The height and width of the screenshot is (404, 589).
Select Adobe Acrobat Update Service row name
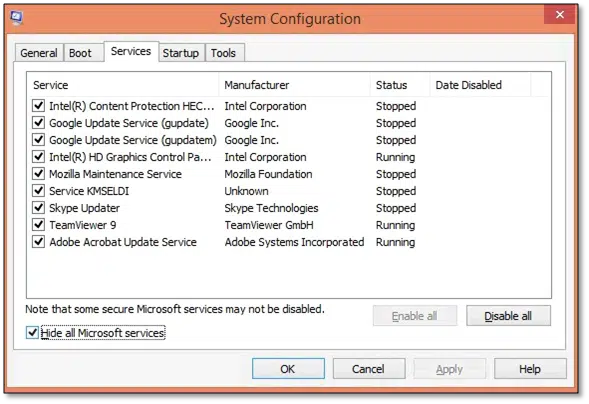(123, 242)
